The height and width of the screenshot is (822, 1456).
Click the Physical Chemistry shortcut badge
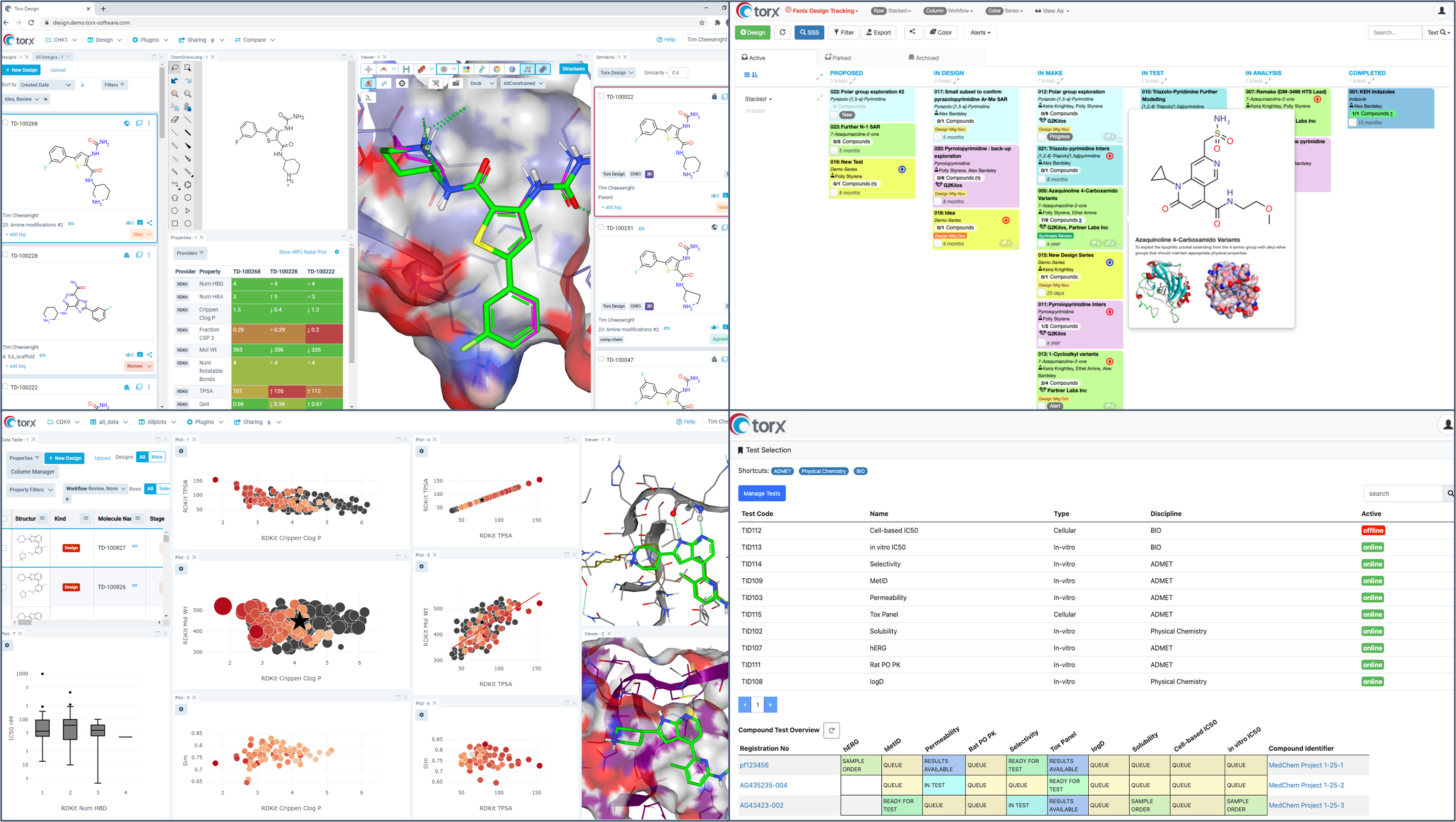point(824,471)
